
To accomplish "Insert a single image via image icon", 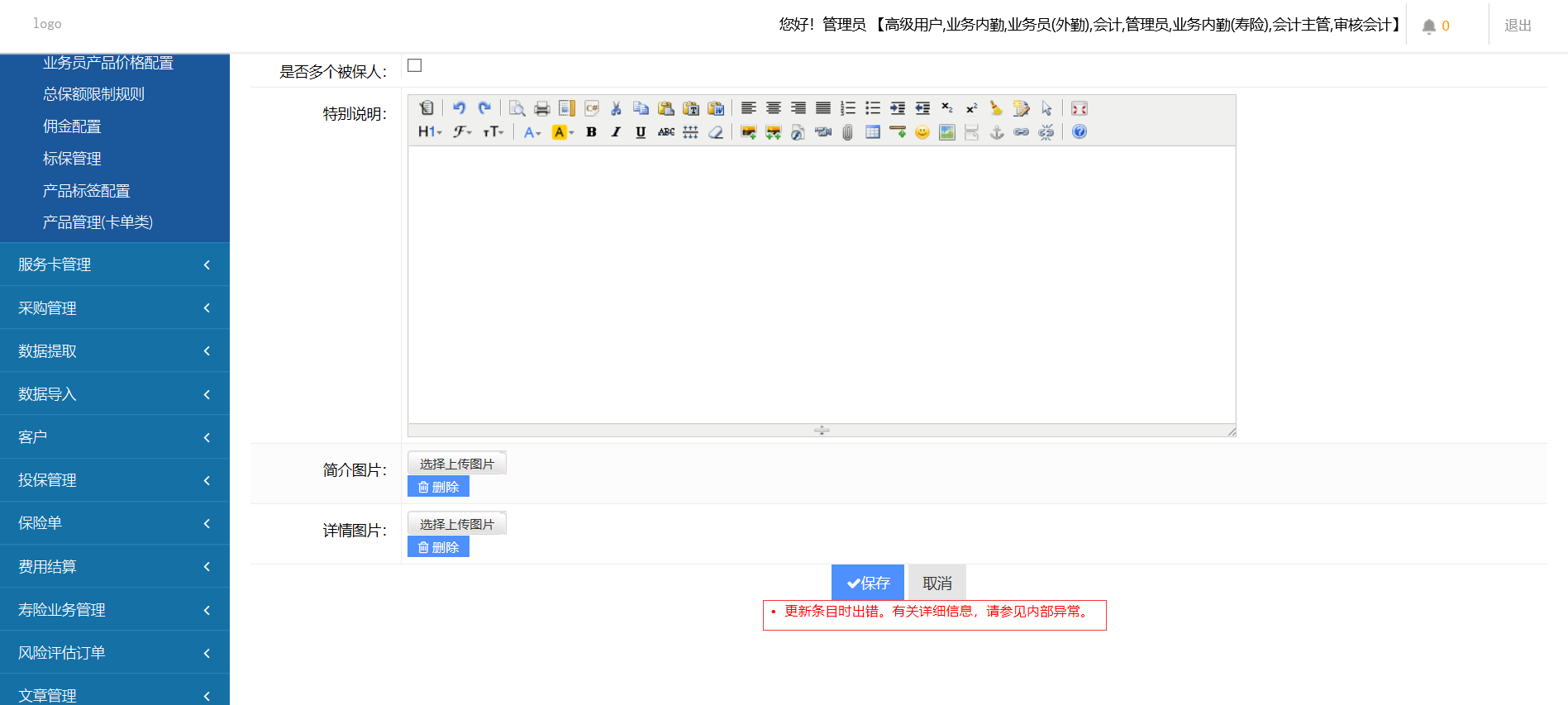I will point(749,132).
